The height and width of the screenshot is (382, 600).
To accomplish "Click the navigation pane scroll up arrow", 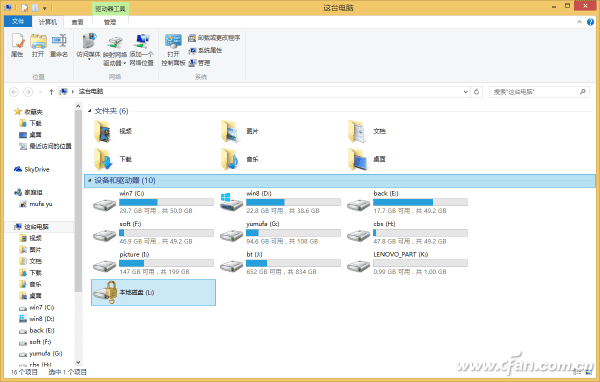I will (x=78, y=106).
